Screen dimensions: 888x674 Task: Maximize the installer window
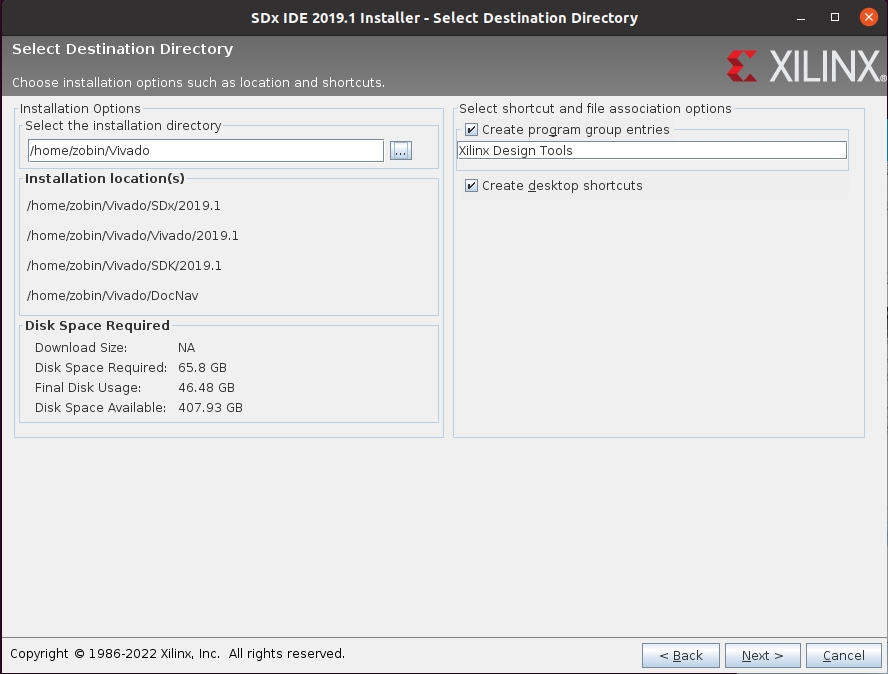point(835,18)
